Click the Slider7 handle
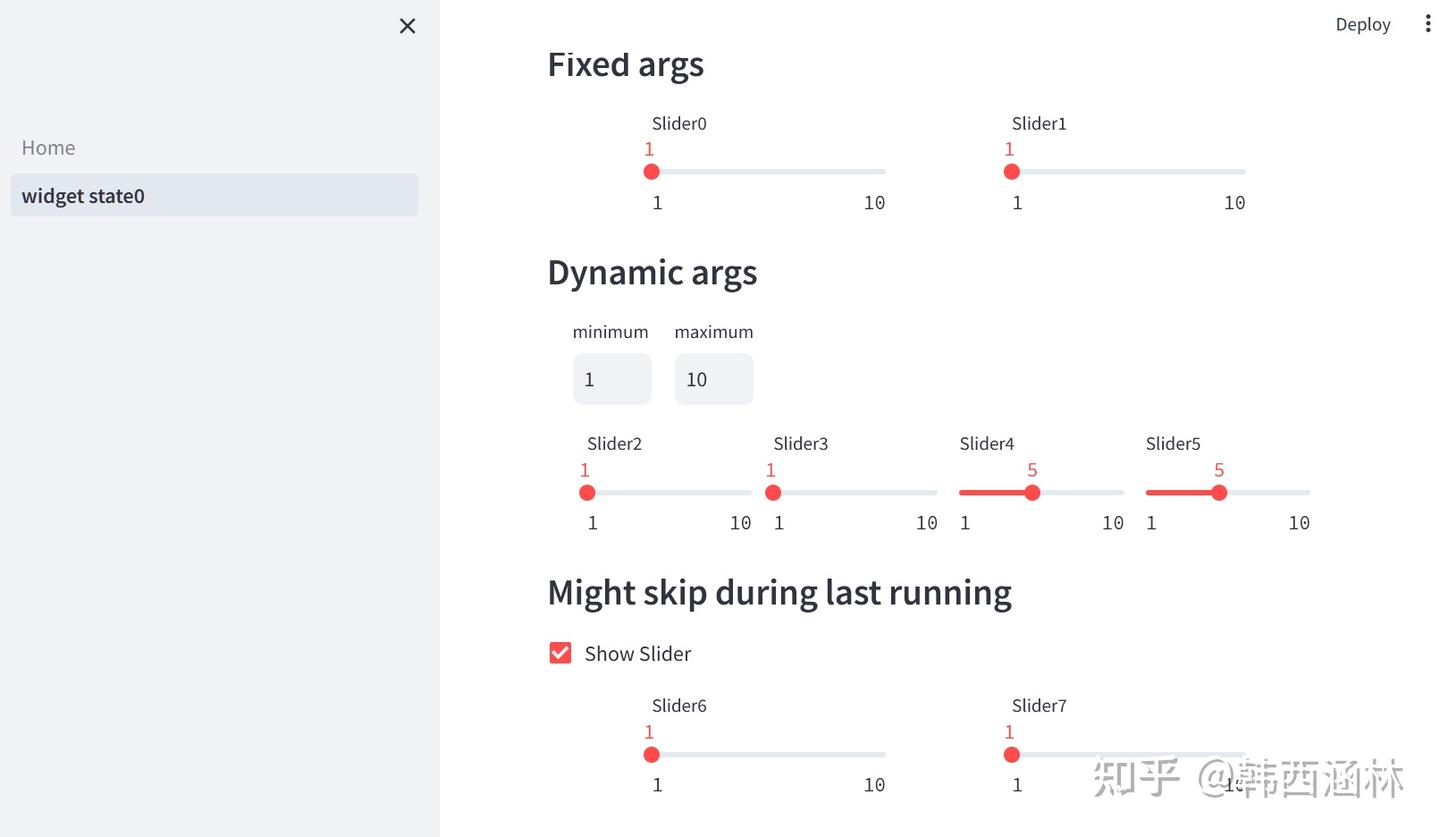Screen dimensions: 1440x837 [x=1011, y=754]
